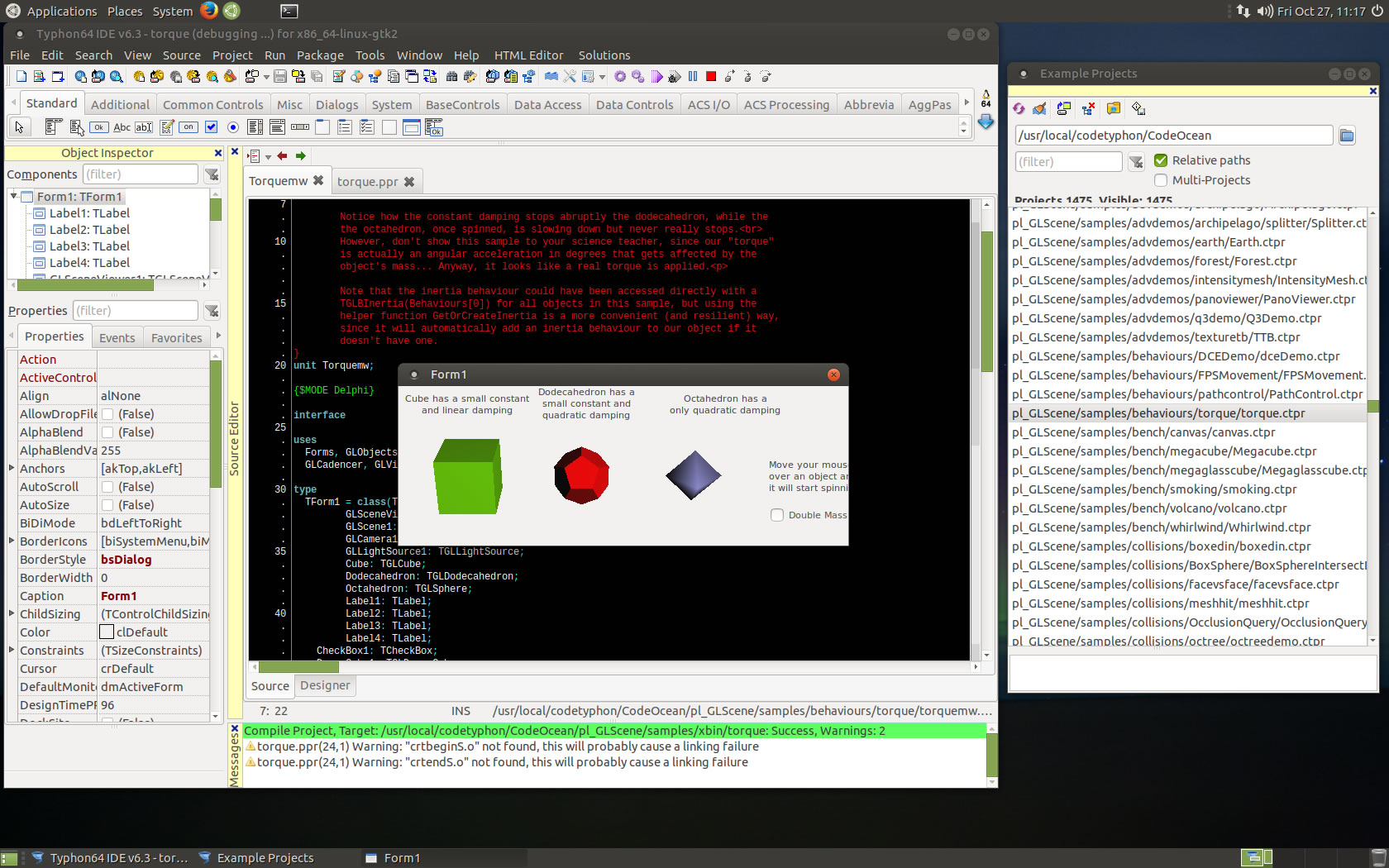This screenshot has width=1389, height=868.
Task: Select the TToggleBox (on) palette component
Action: click(x=189, y=127)
